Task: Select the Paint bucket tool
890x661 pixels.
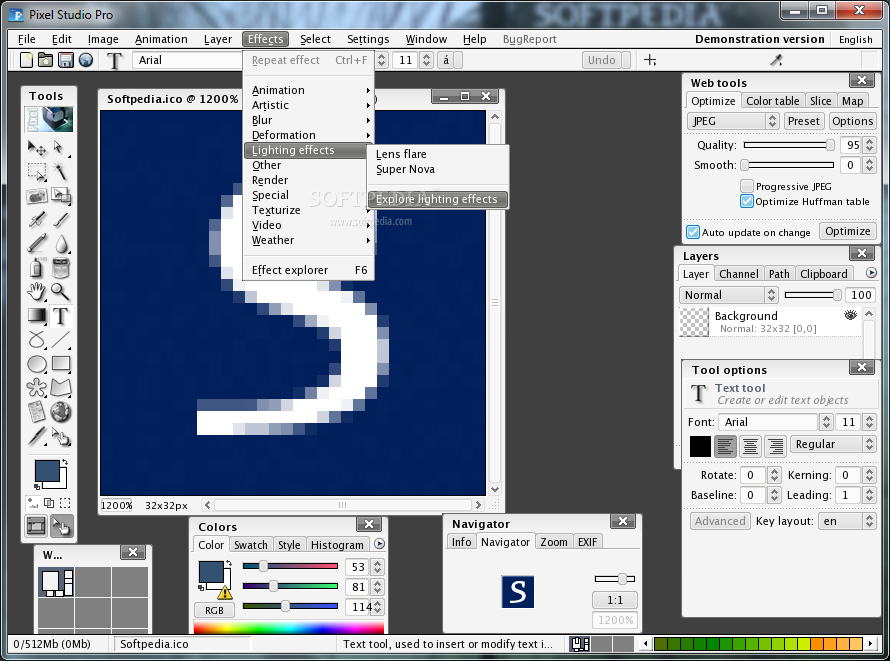Action: tap(61, 267)
